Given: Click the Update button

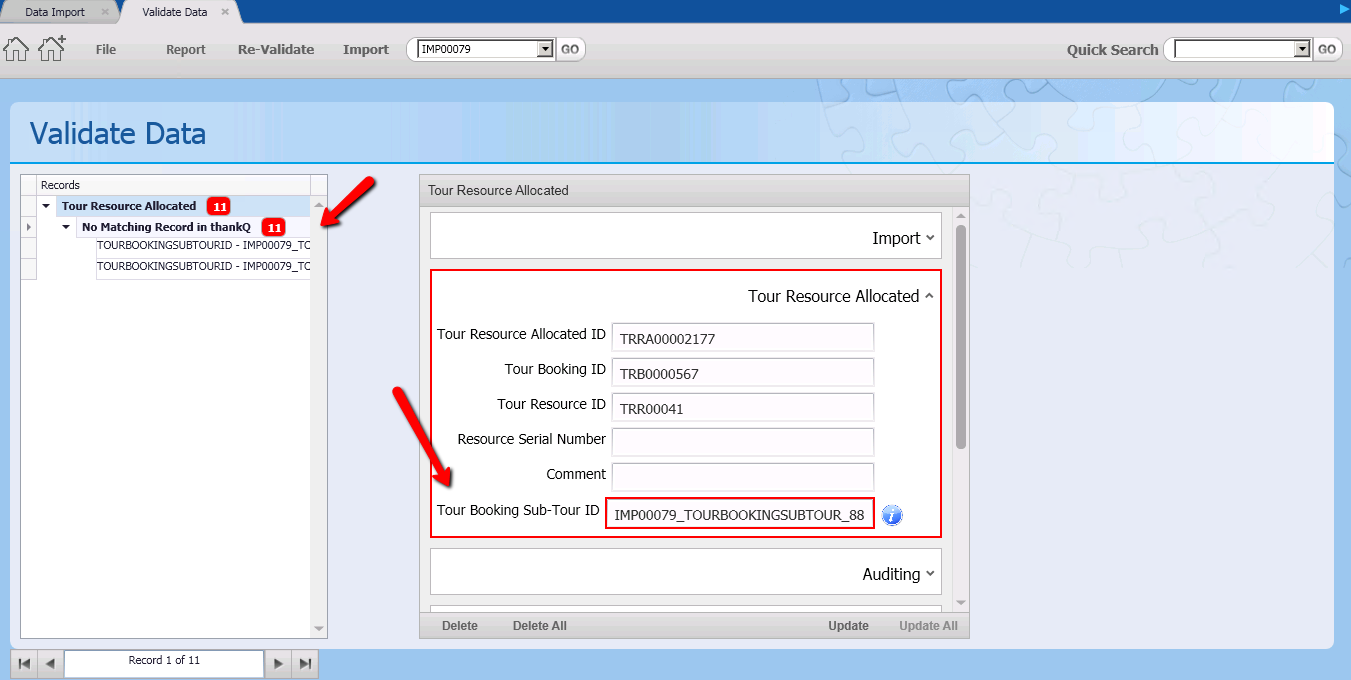Looking at the screenshot, I should [x=848, y=626].
